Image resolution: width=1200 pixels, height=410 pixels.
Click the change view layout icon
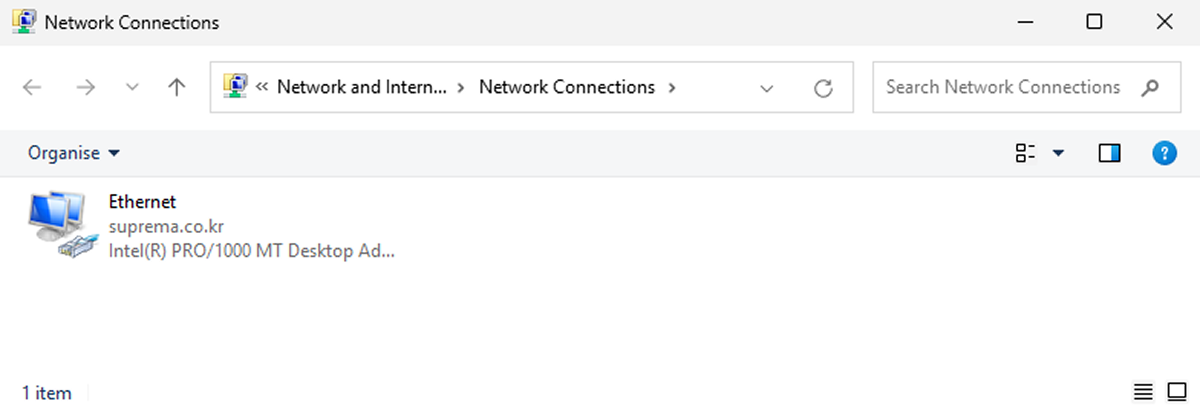1025,153
